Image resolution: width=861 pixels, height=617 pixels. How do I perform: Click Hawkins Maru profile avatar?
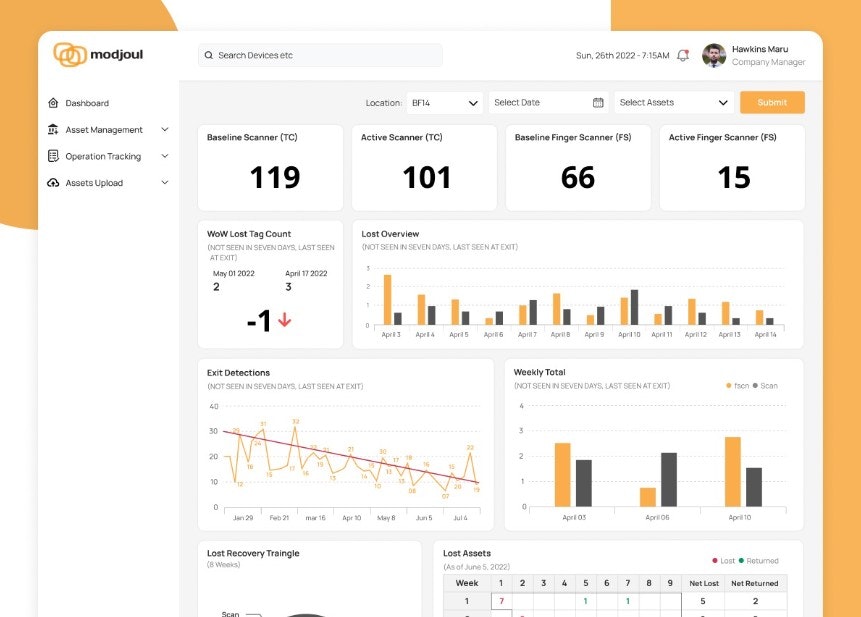click(x=714, y=55)
